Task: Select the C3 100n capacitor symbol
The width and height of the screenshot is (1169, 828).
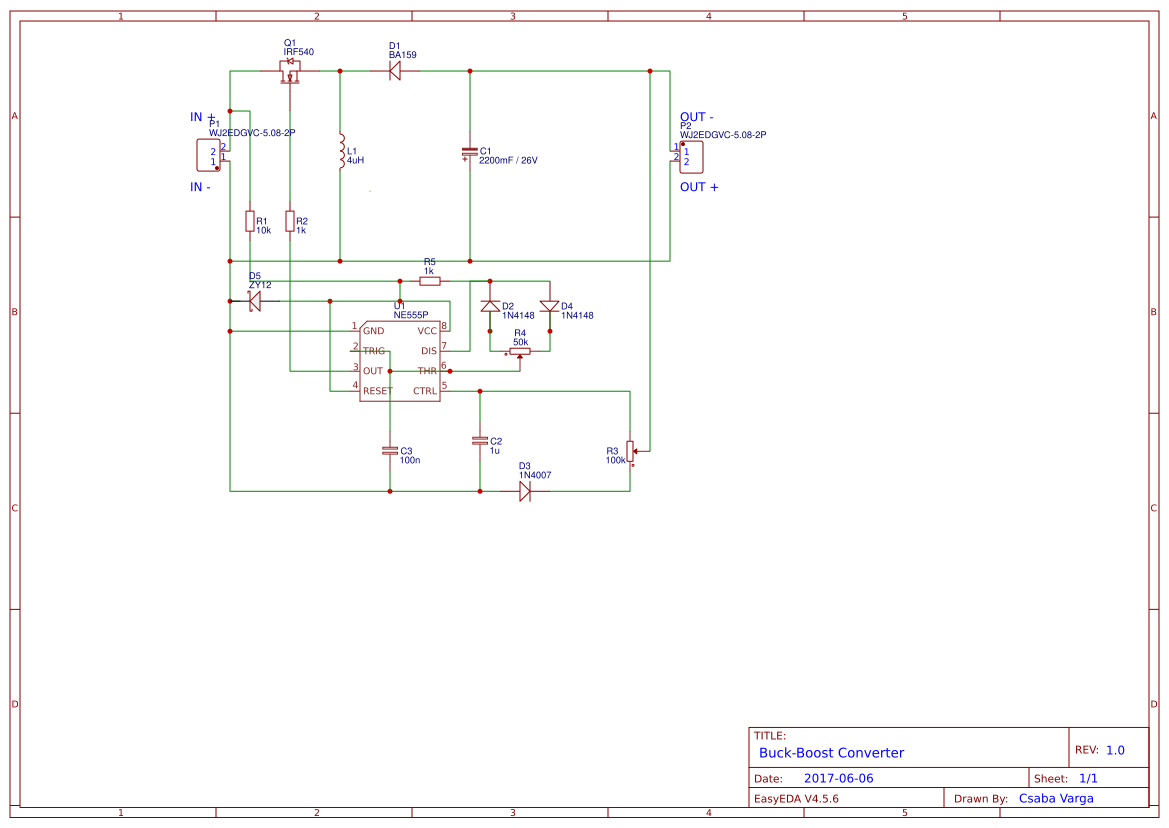Action: click(389, 452)
